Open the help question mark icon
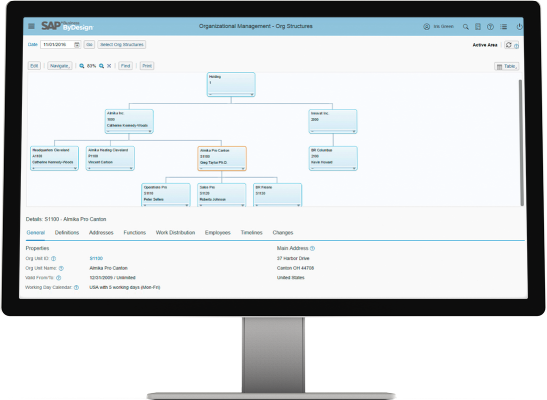Image resolution: width=547 pixels, height=400 pixels. [x=490, y=27]
